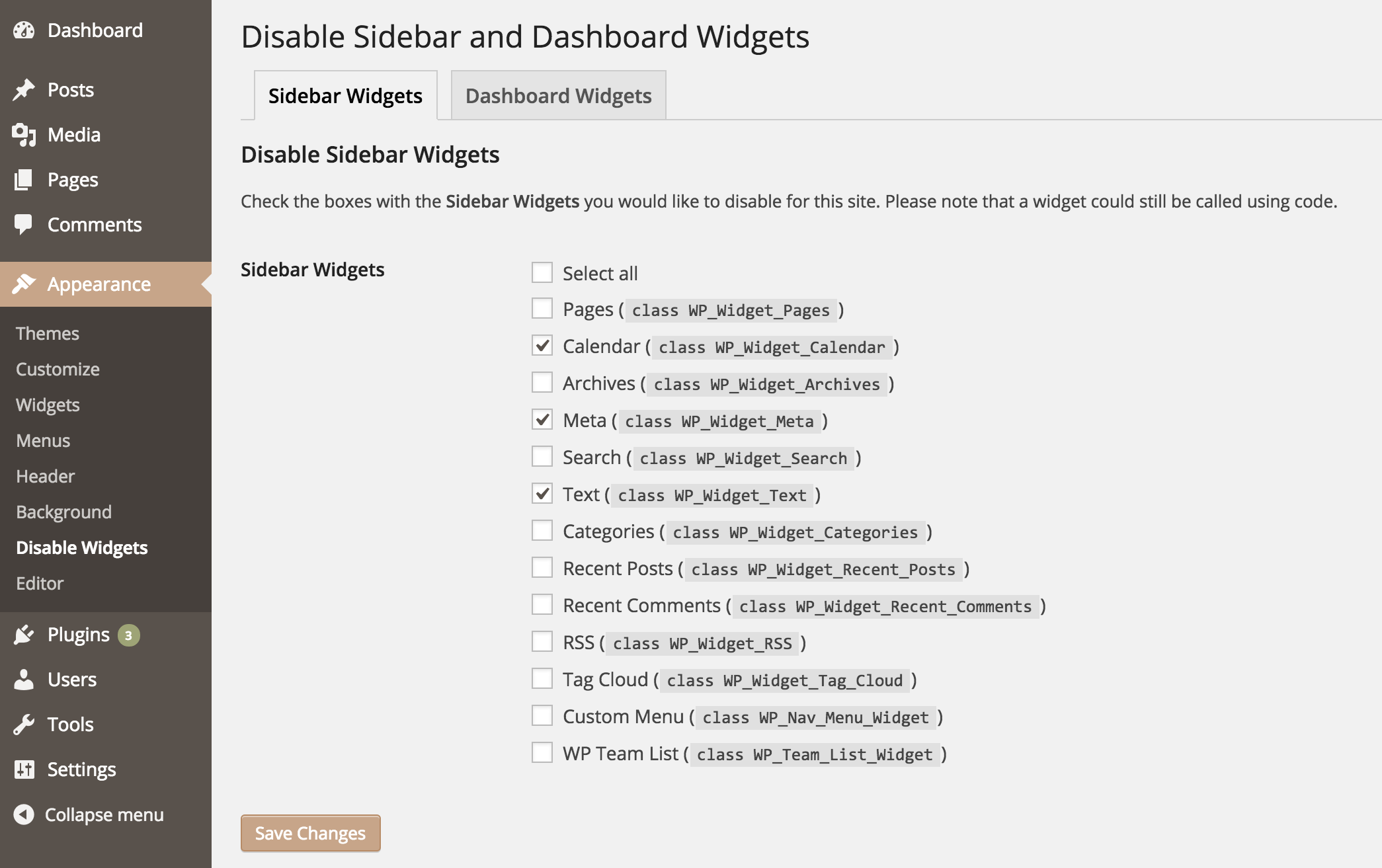Click the Pages icon in sidebar
This screenshot has height=868, width=1382.
click(24, 180)
